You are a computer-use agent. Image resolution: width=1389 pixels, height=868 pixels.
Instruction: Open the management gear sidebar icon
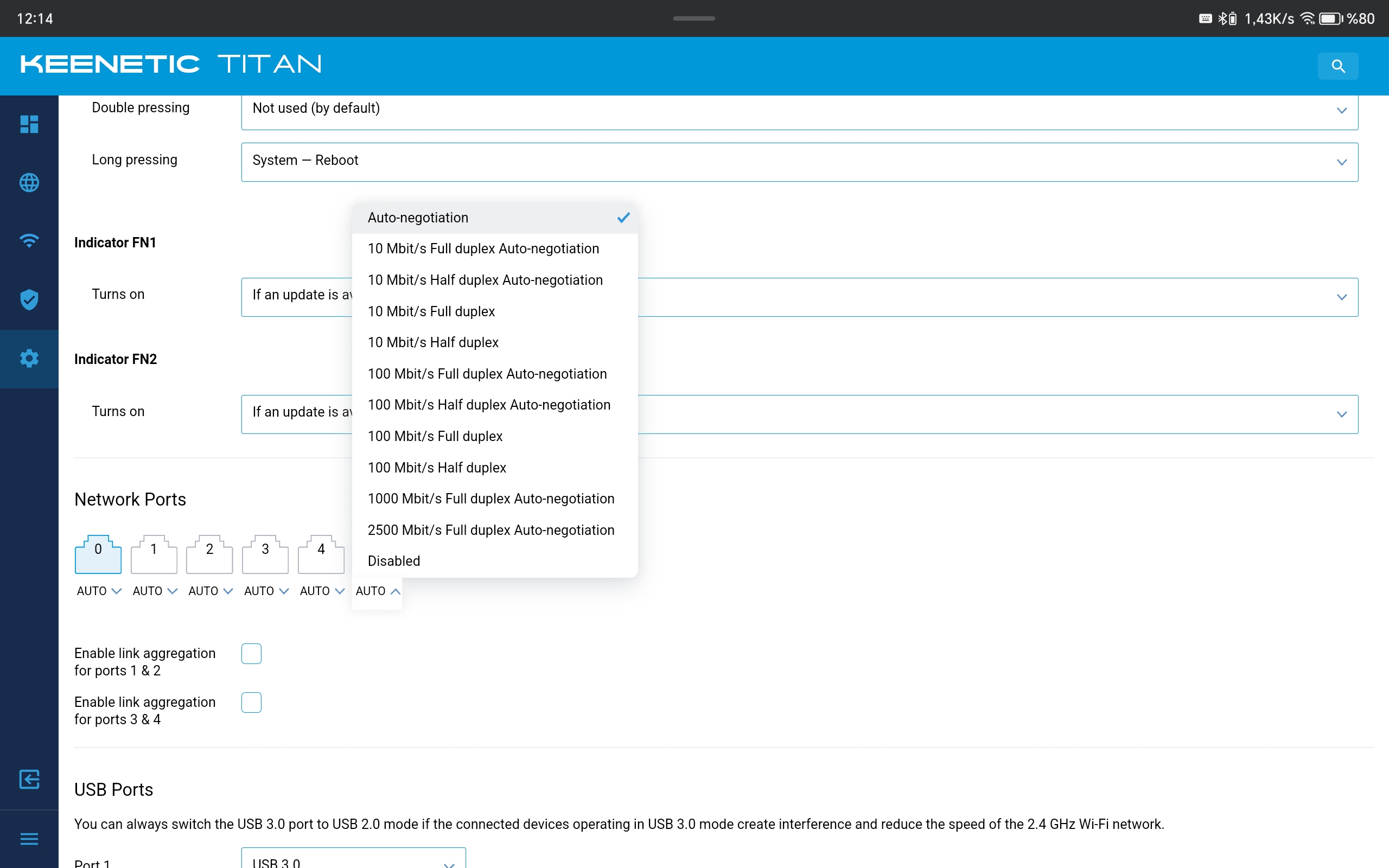tap(29, 359)
